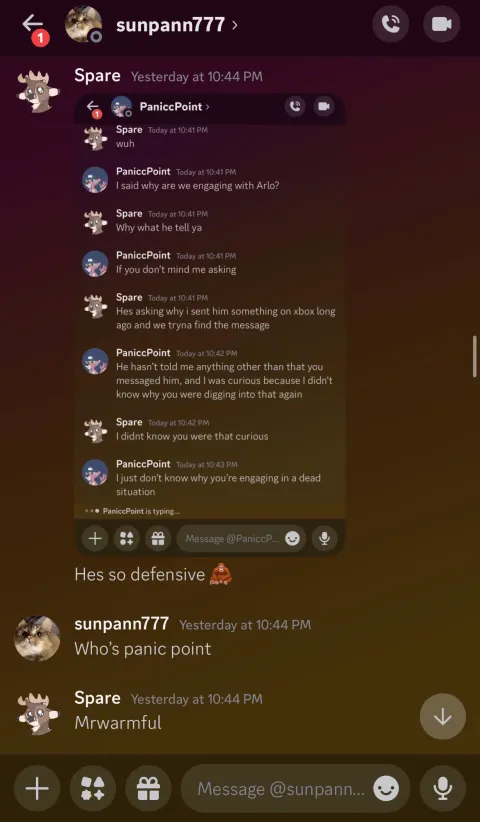Start a voice call with sunpann777

tap(390, 24)
